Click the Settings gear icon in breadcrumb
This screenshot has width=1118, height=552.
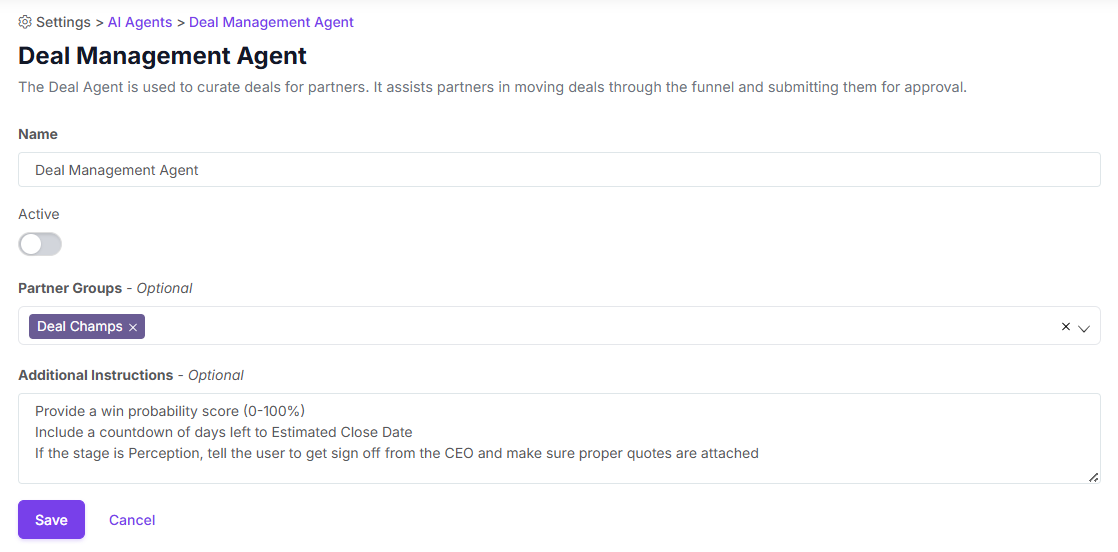pos(25,22)
